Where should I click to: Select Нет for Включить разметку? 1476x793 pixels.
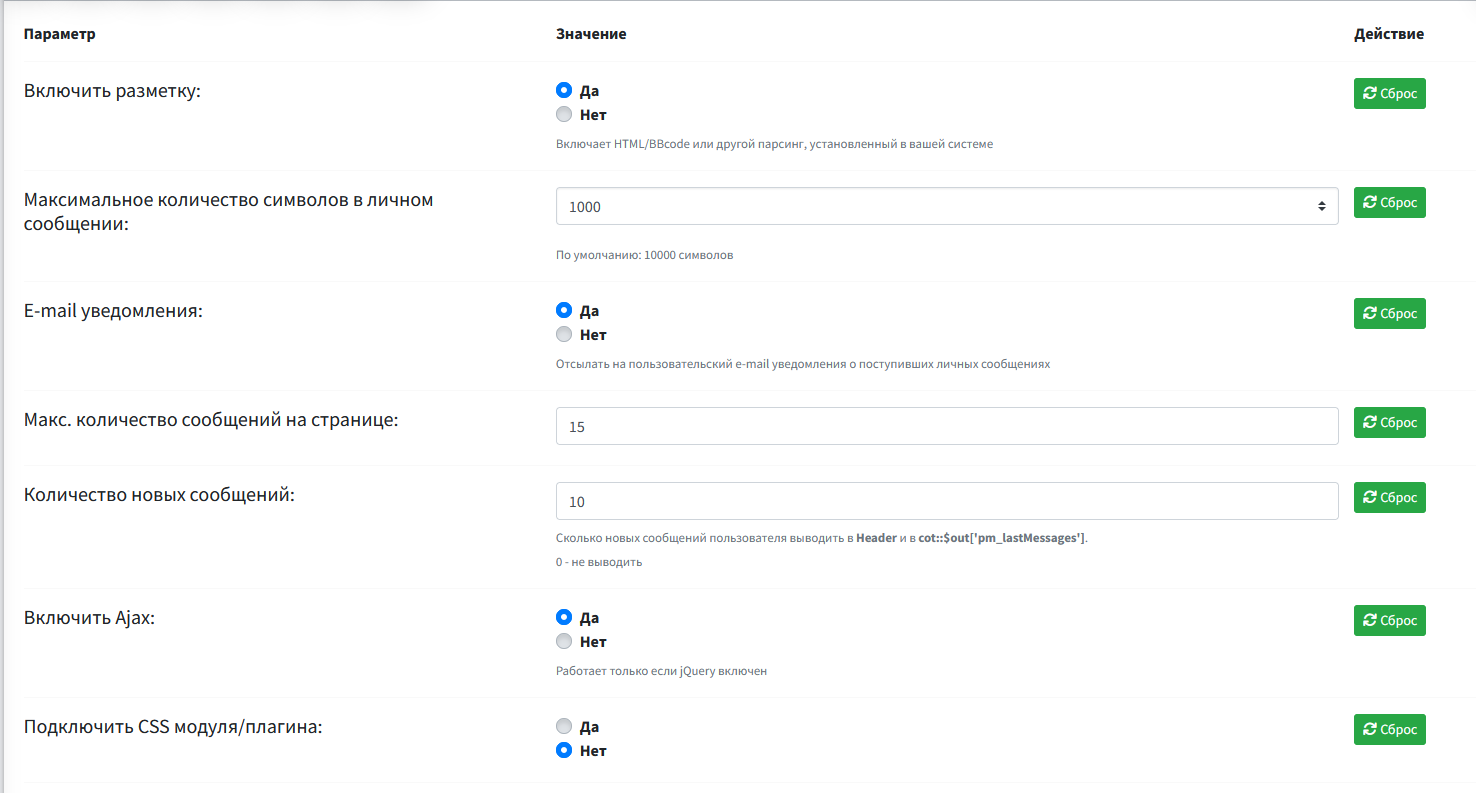[564, 114]
